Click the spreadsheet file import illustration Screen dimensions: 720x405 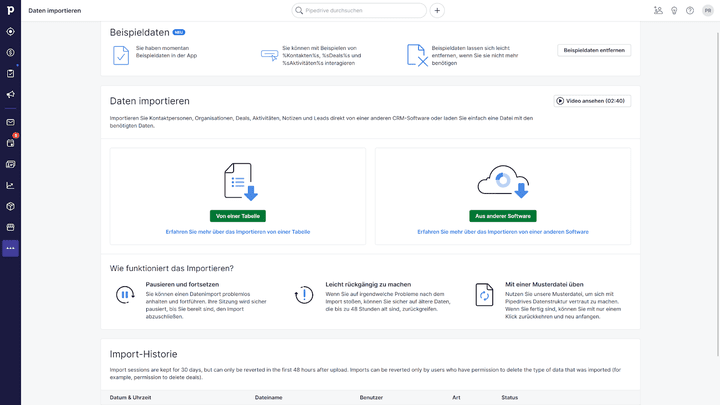pos(241,182)
